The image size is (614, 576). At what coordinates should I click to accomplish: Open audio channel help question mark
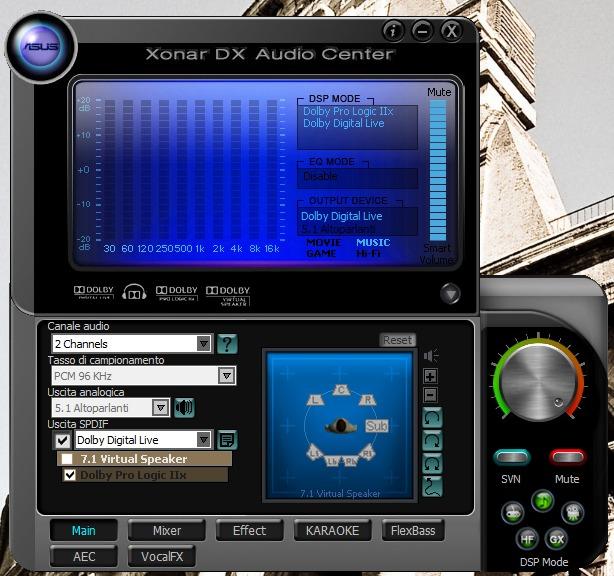click(x=227, y=344)
